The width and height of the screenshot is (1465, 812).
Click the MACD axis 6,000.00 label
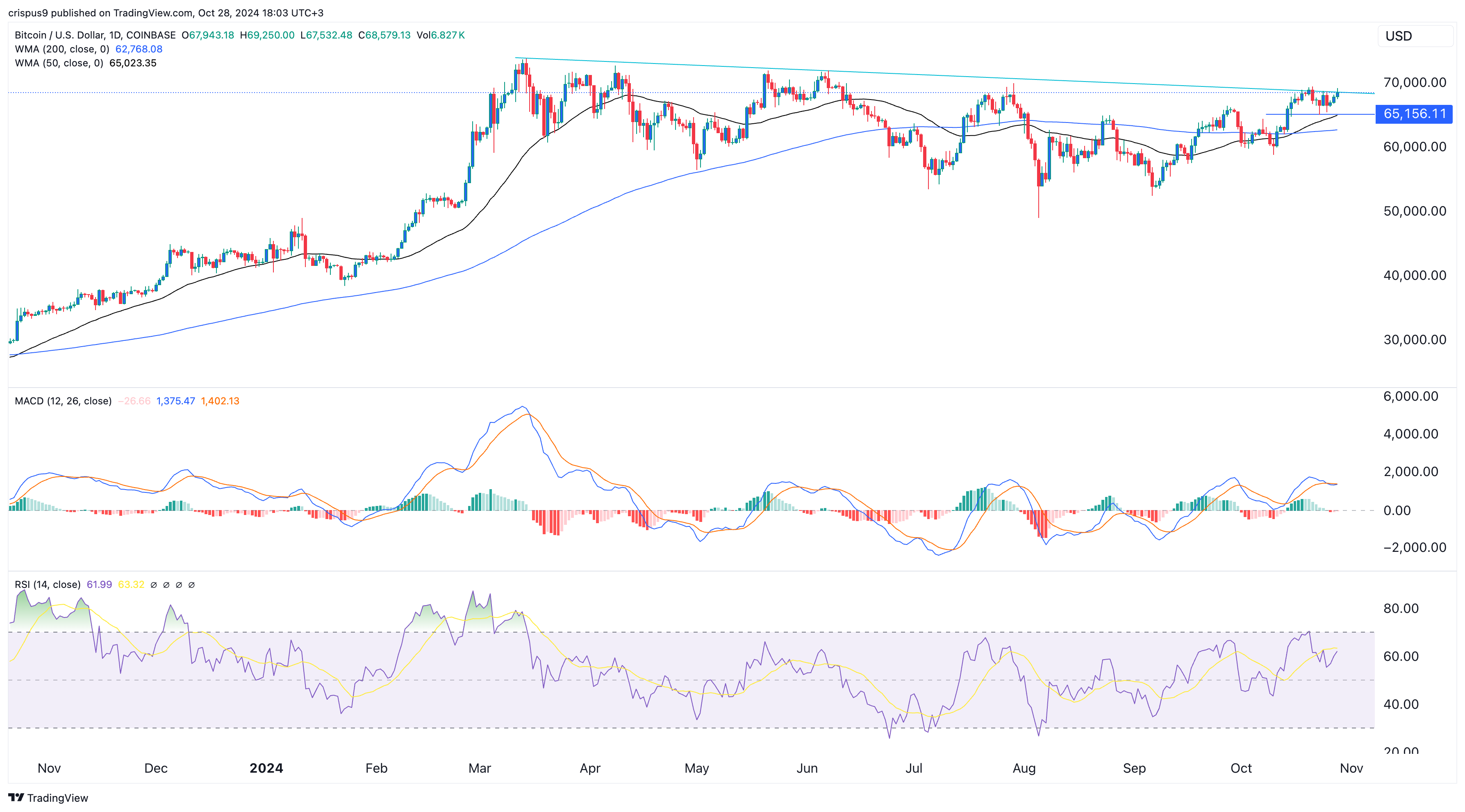pos(1411,396)
